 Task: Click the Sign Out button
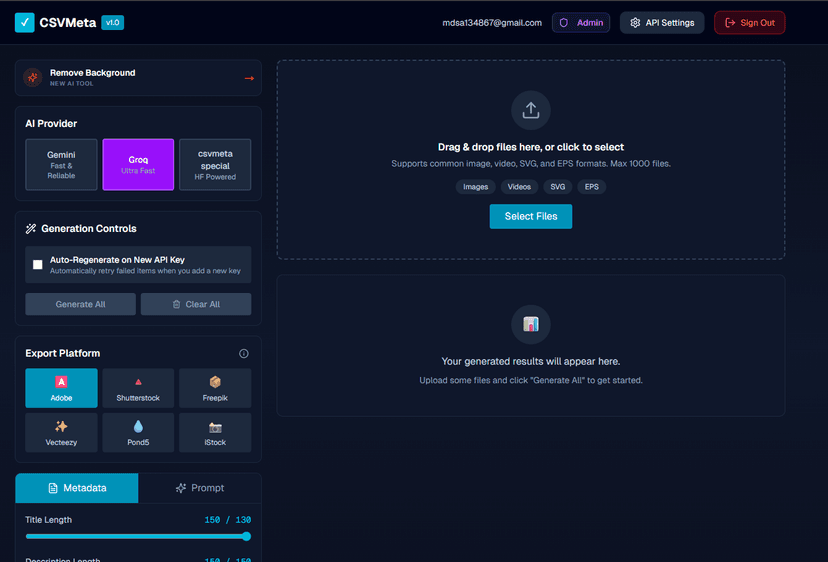(749, 23)
